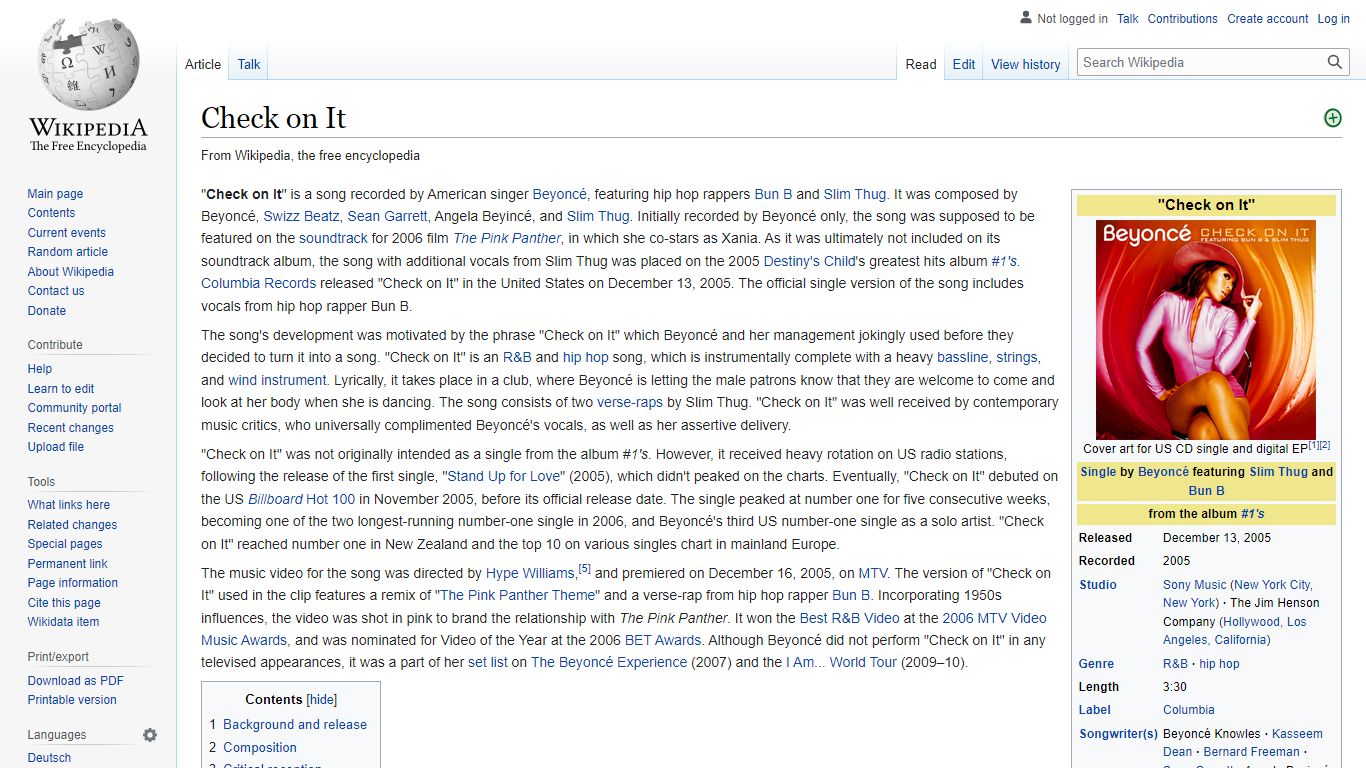Open the Destiny's Child link
1366x768 pixels.
(810, 261)
